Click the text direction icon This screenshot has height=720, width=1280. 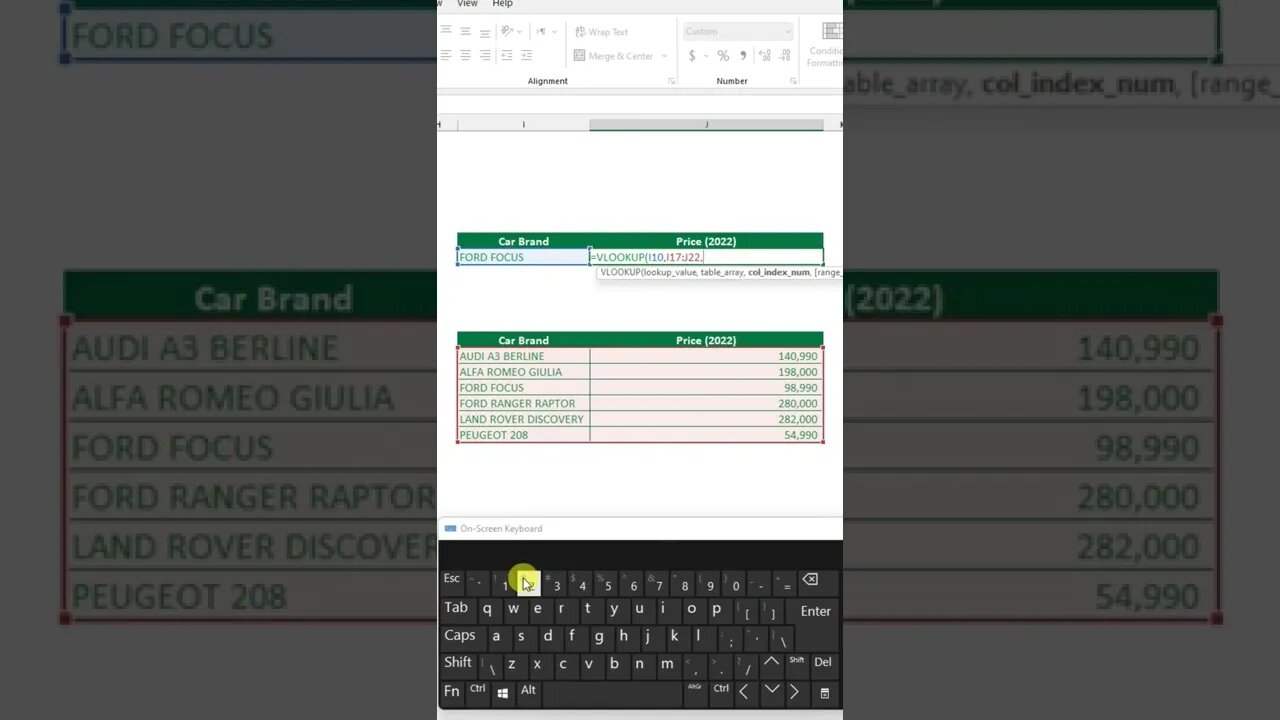click(541, 31)
